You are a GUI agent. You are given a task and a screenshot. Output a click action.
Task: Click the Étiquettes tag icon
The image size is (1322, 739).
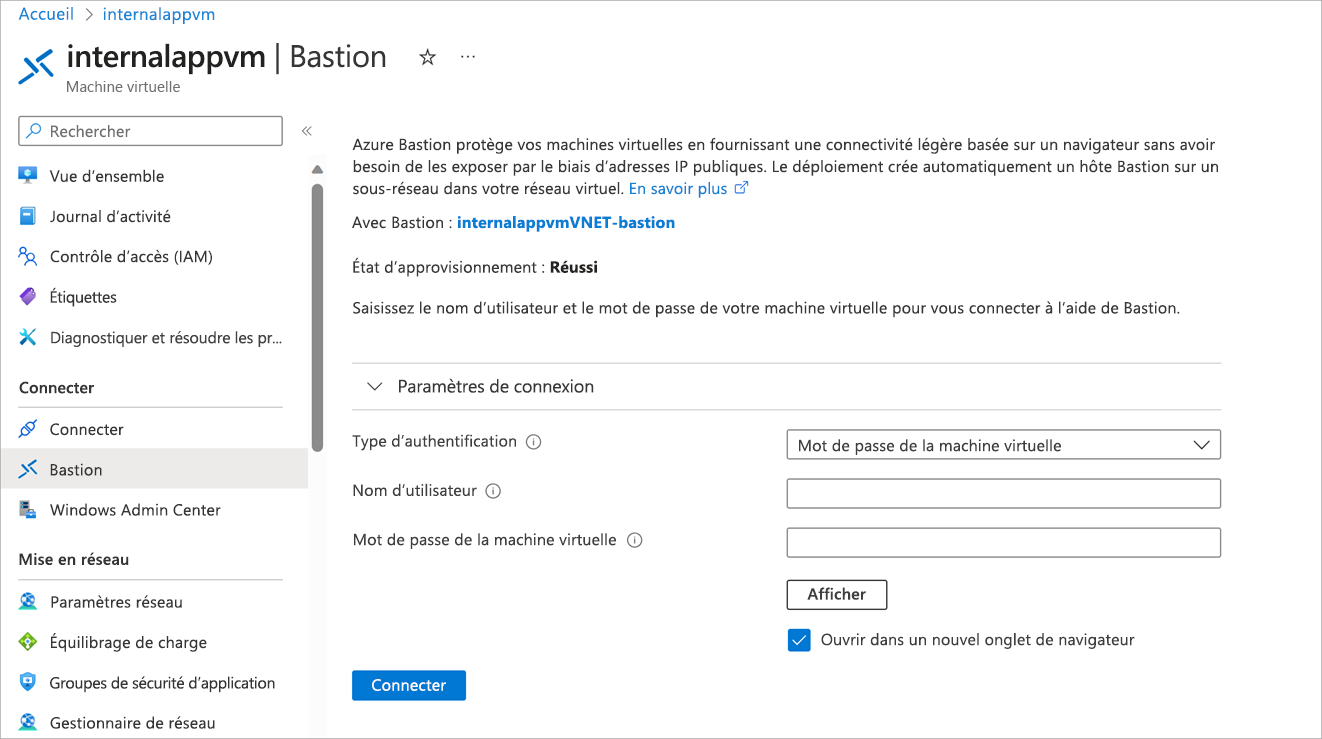click(x=28, y=297)
